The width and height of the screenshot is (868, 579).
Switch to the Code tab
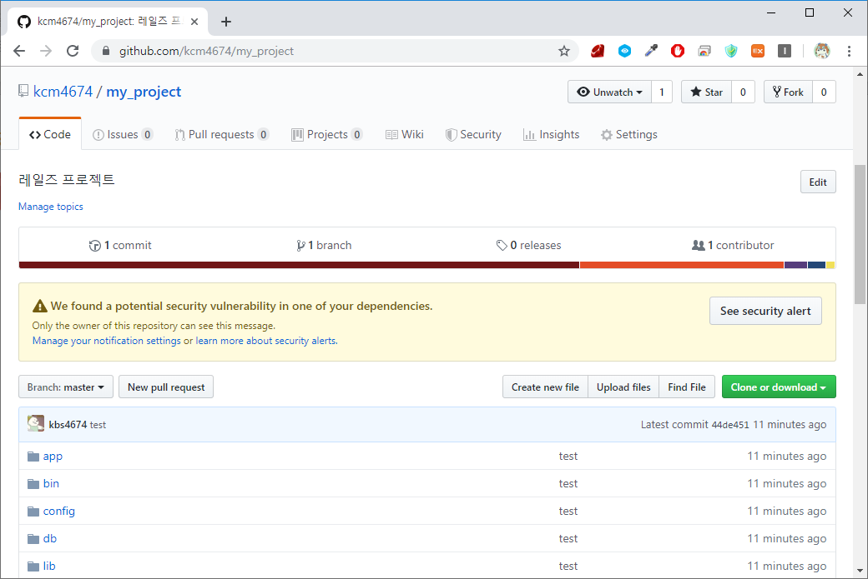click(x=50, y=135)
